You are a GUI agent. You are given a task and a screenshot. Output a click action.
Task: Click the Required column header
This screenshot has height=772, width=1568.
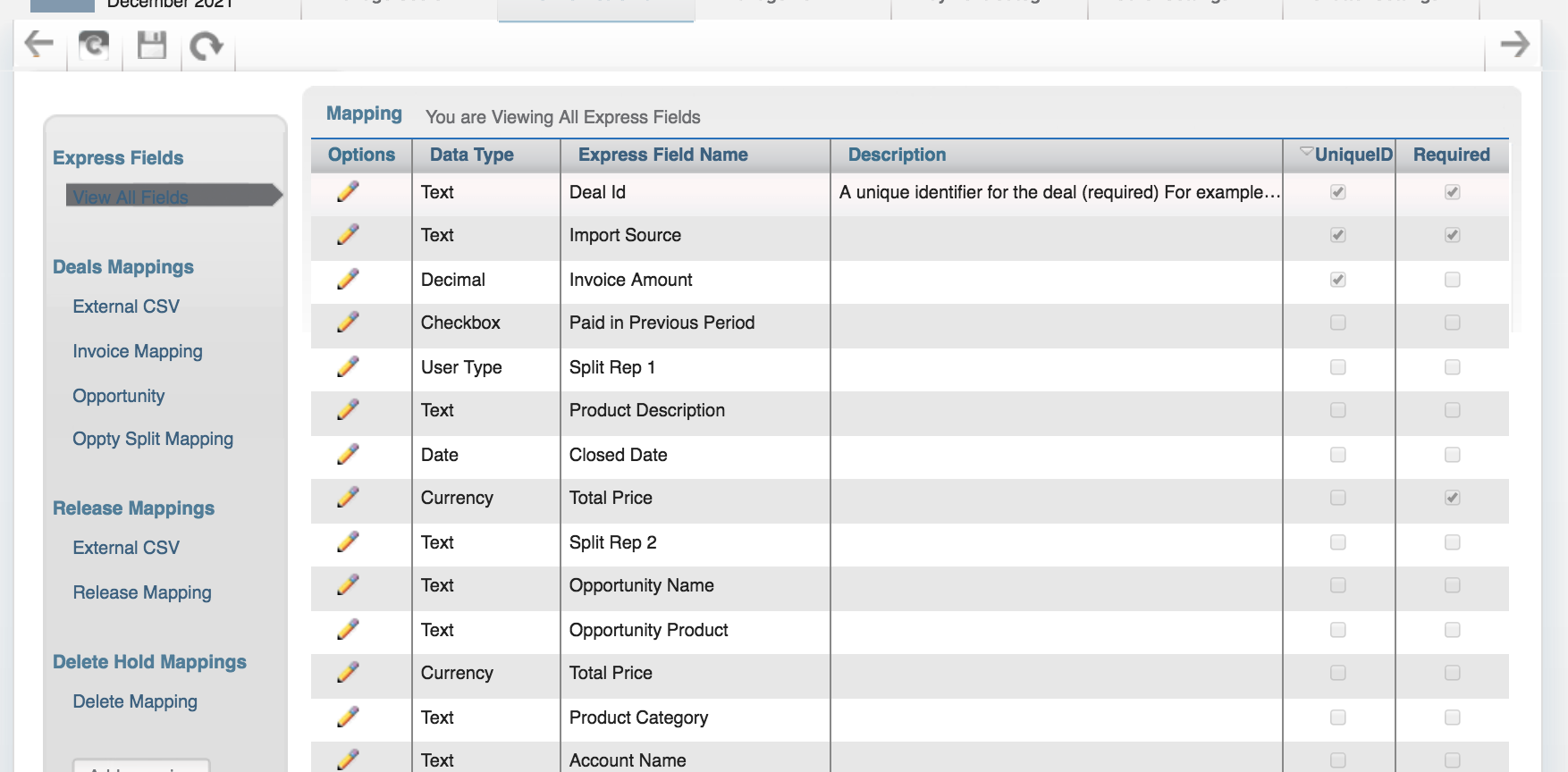point(1452,155)
